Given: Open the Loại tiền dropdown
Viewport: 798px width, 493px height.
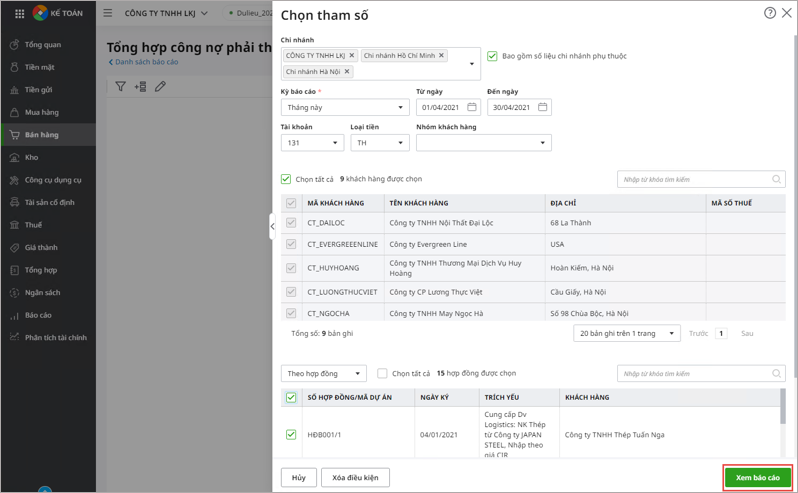Looking at the screenshot, I should [380, 143].
